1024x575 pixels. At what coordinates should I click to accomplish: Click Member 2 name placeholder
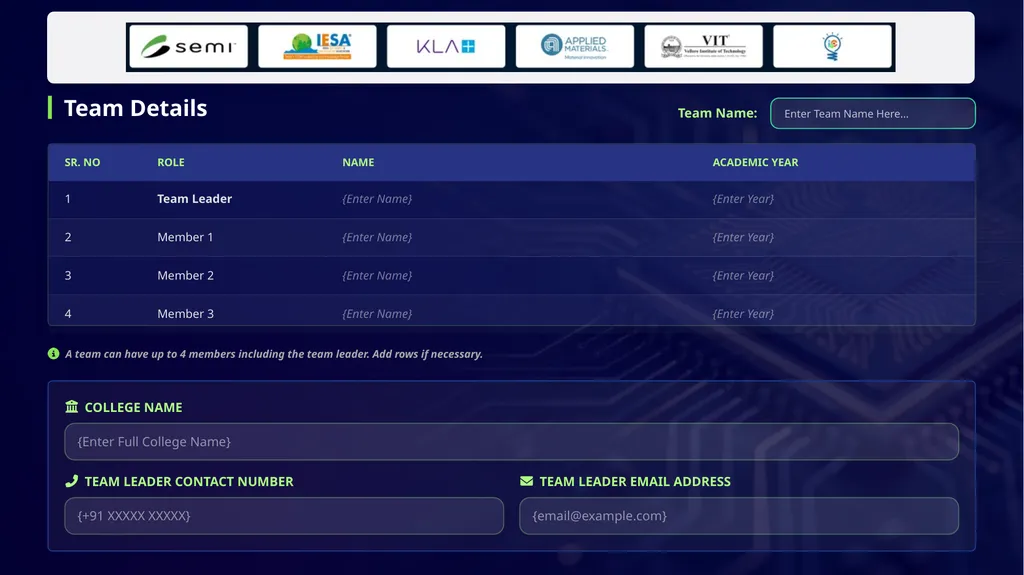click(x=377, y=276)
